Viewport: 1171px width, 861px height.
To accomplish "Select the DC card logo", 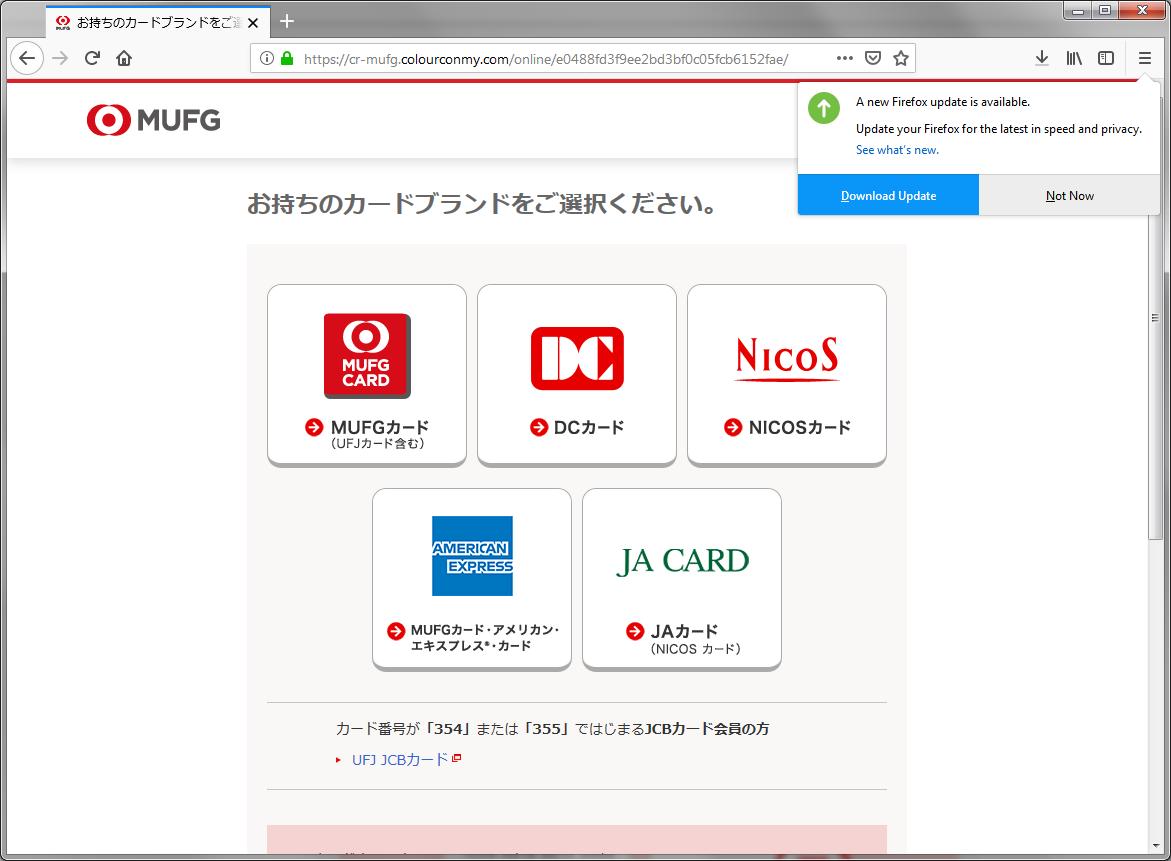I will (577, 358).
